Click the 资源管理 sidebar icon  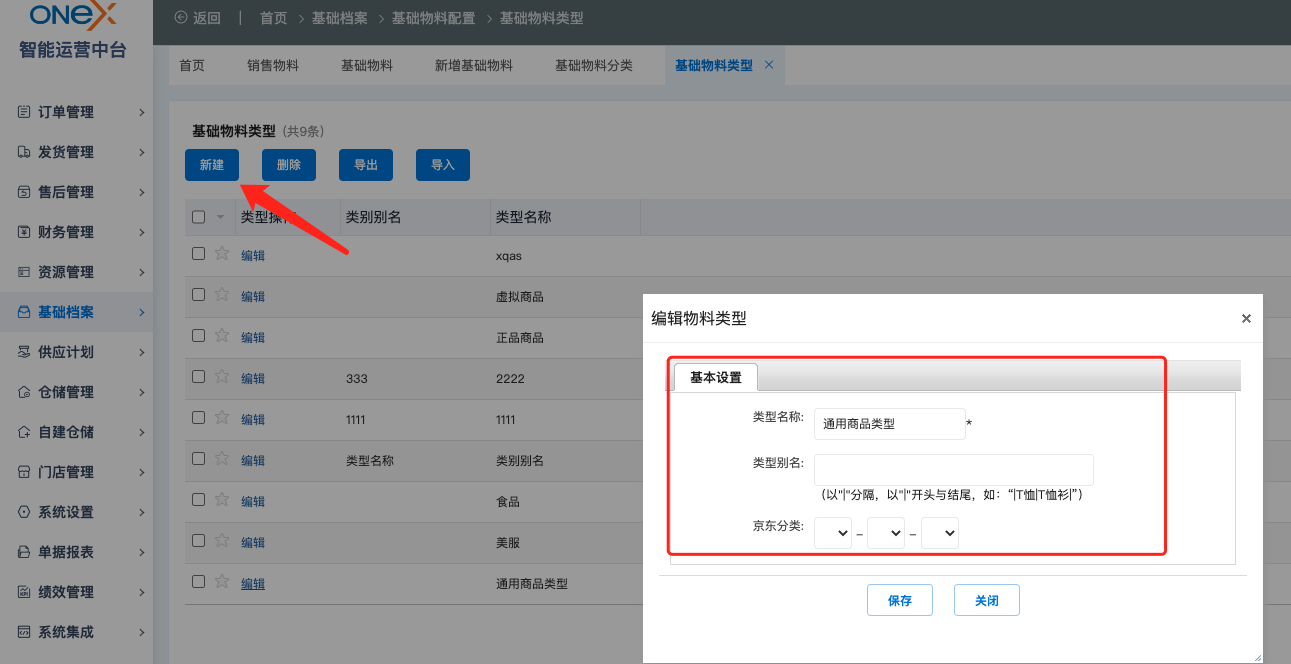pos(24,272)
